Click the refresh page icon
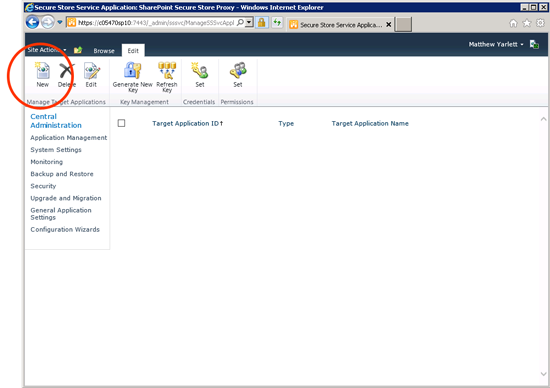The width and height of the screenshot is (550, 388). 277,23
